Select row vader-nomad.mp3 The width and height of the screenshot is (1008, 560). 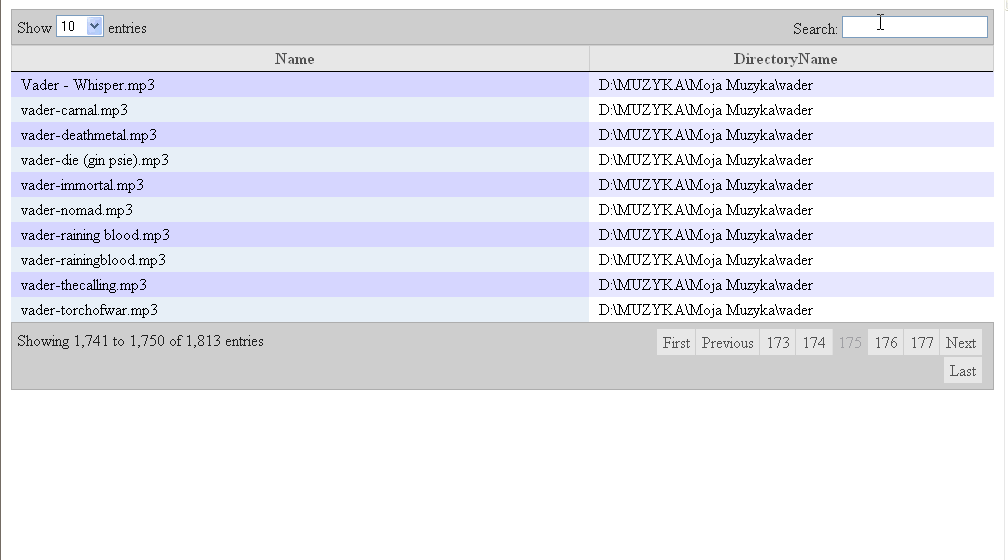click(x=503, y=210)
